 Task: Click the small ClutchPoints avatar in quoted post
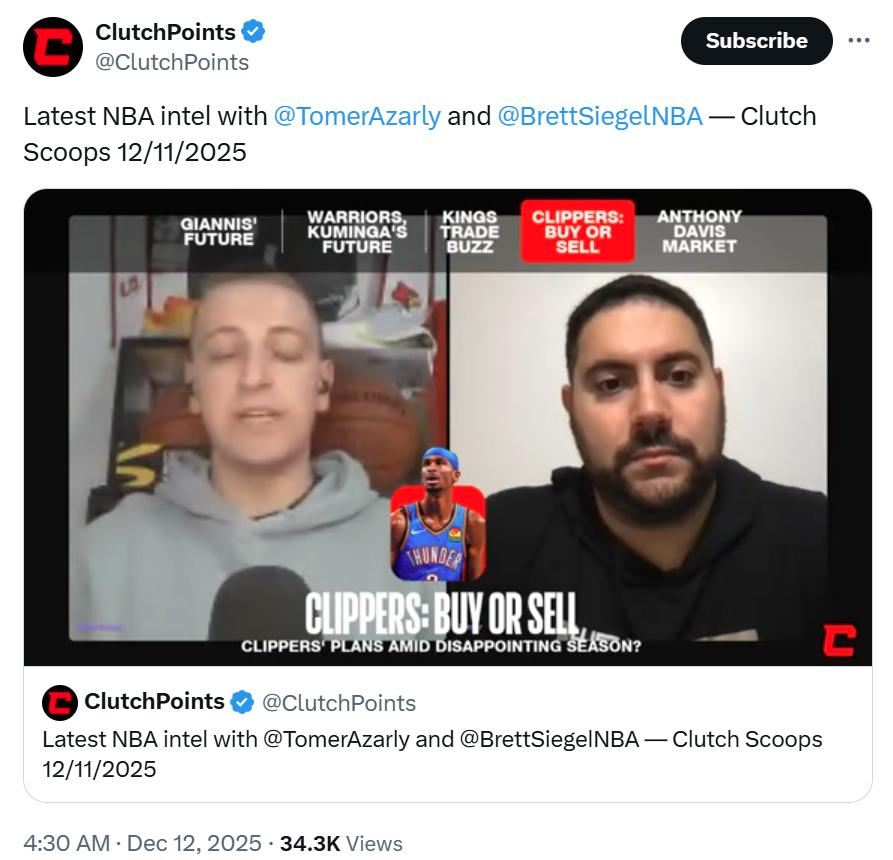pos(59,702)
